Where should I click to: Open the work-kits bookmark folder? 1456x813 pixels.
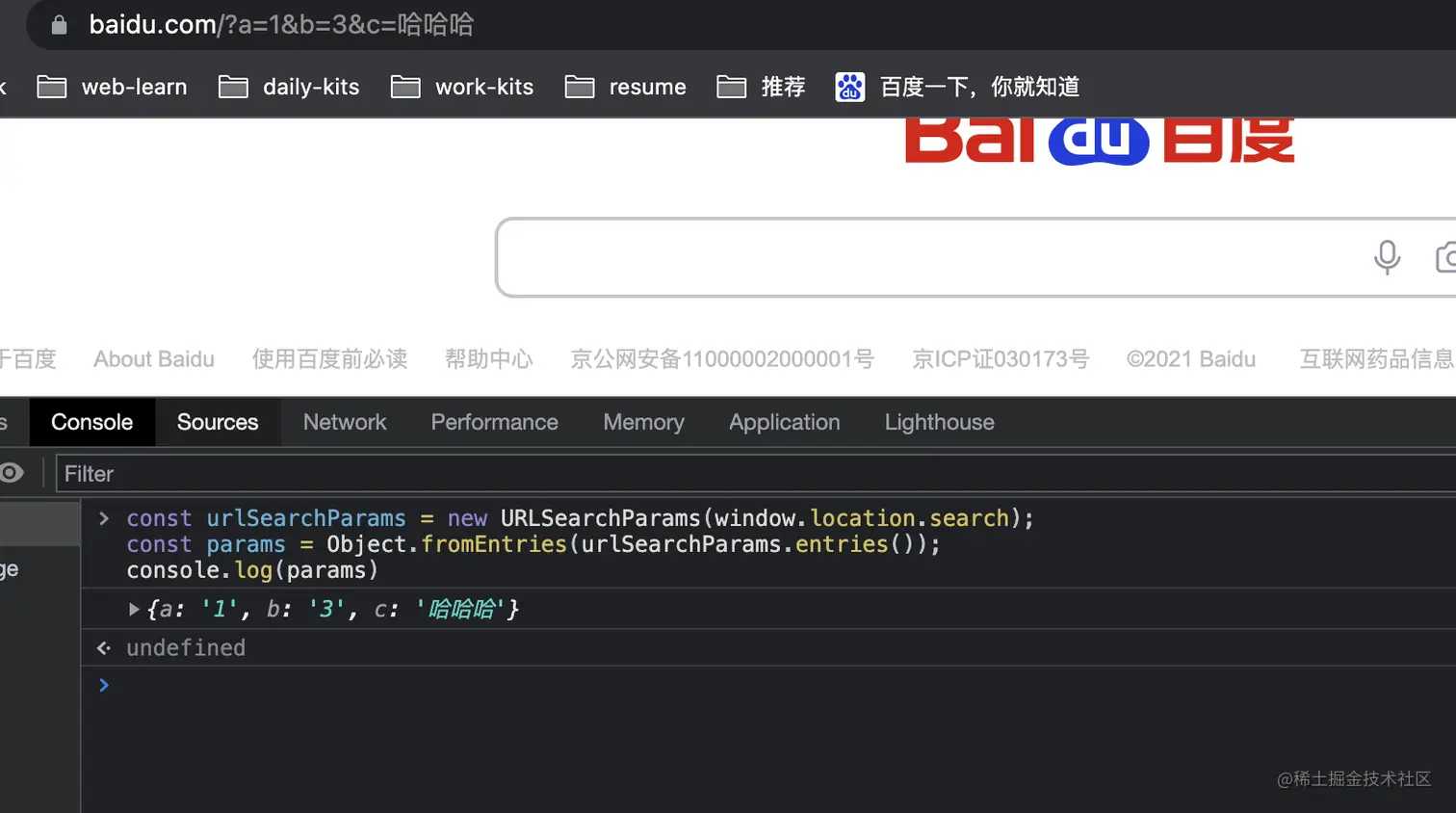(462, 87)
